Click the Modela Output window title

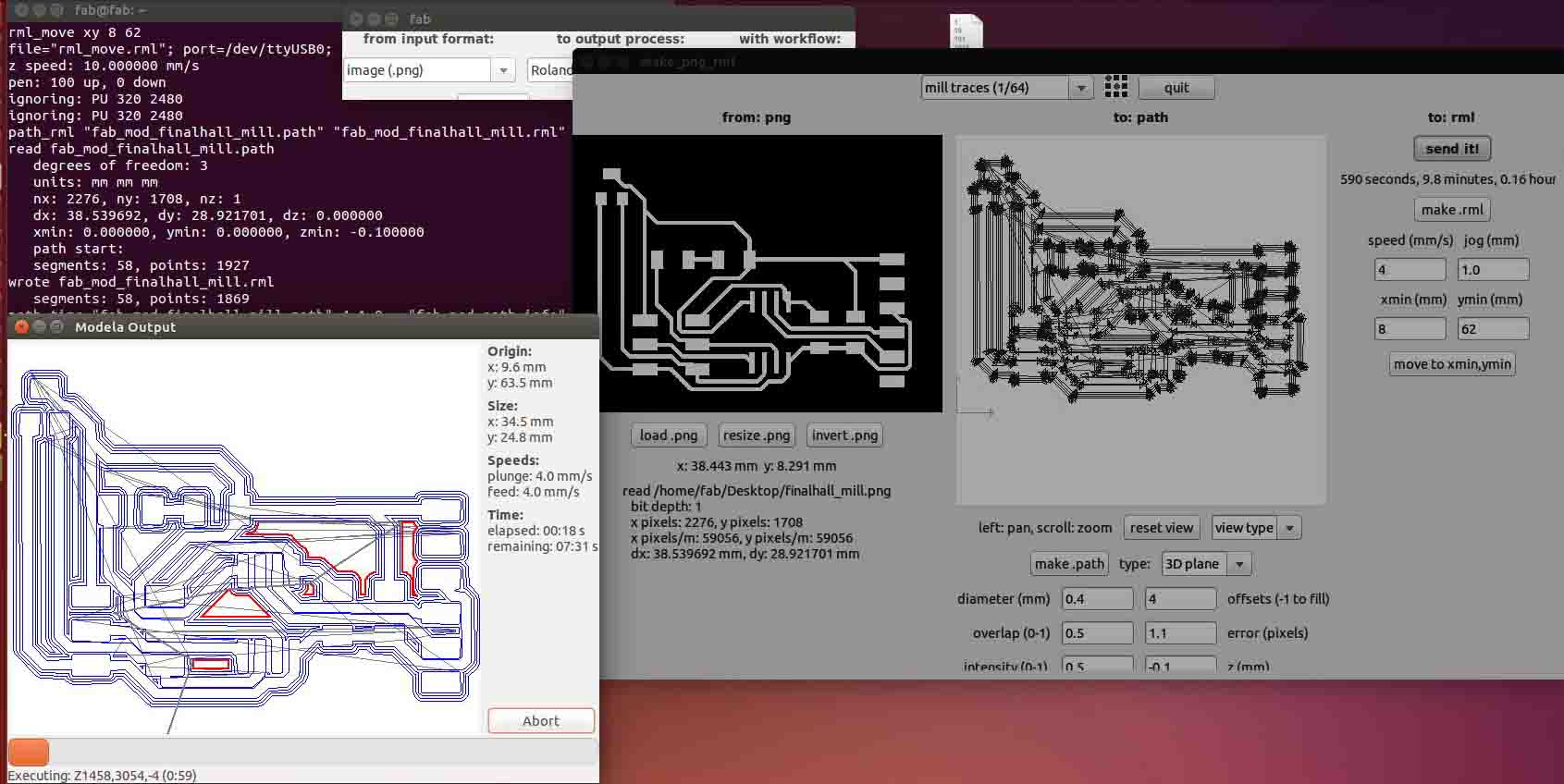[x=125, y=326]
